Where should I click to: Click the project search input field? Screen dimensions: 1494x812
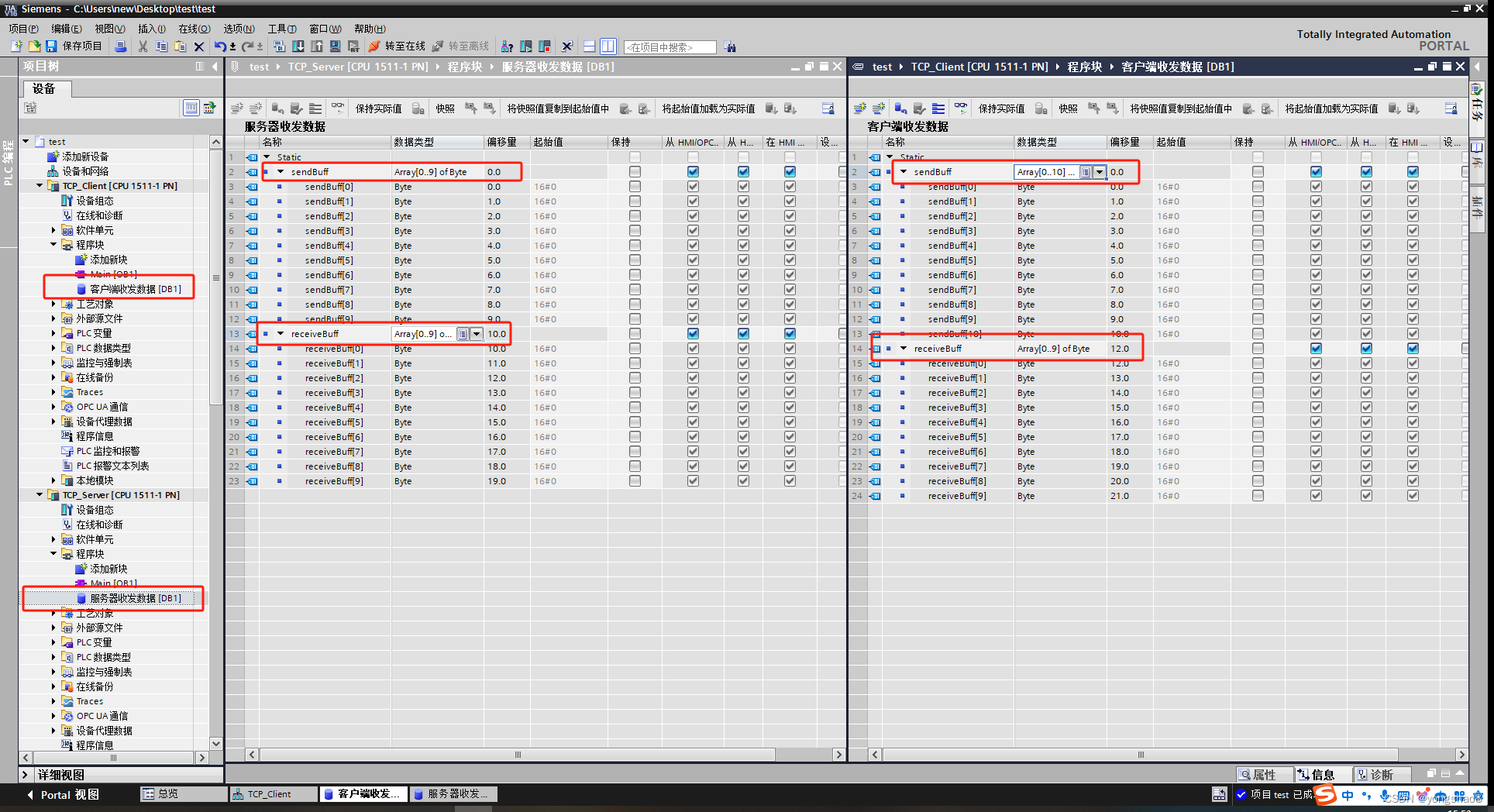[x=670, y=47]
